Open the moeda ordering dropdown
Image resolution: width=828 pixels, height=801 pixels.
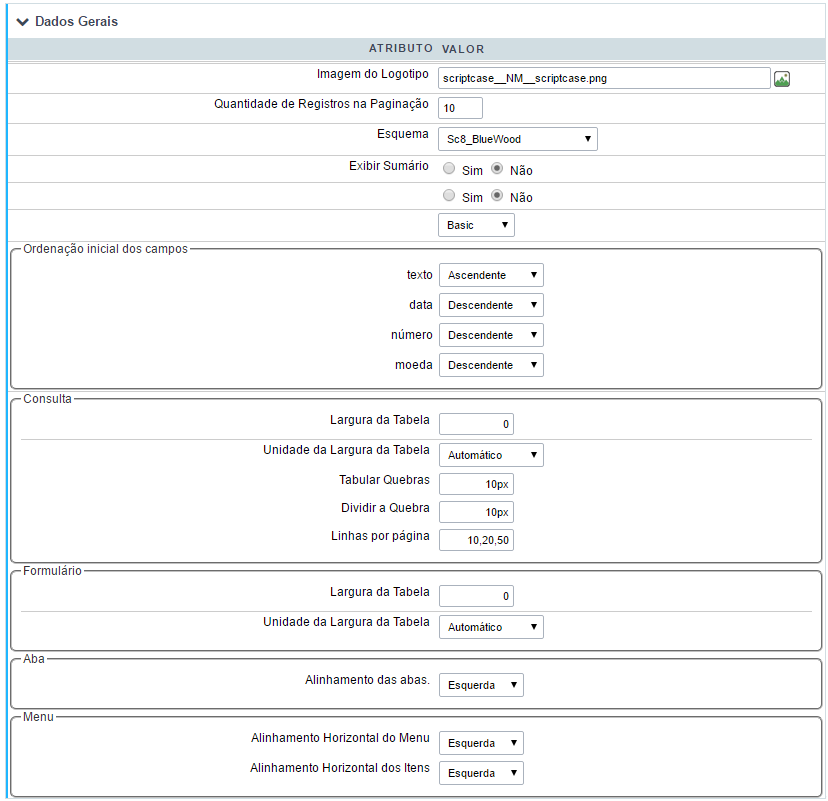point(491,365)
